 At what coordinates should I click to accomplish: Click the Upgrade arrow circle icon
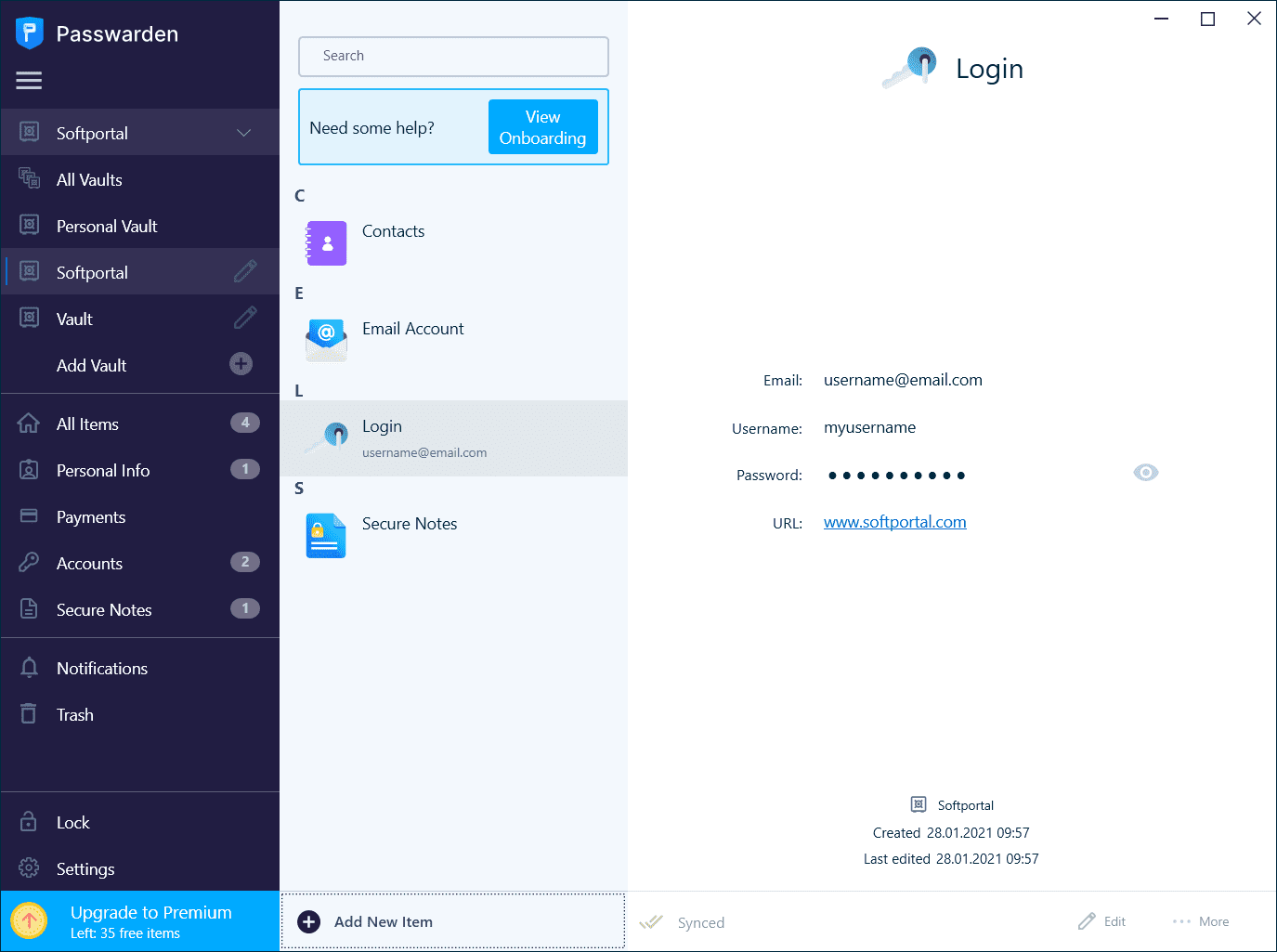click(29, 921)
